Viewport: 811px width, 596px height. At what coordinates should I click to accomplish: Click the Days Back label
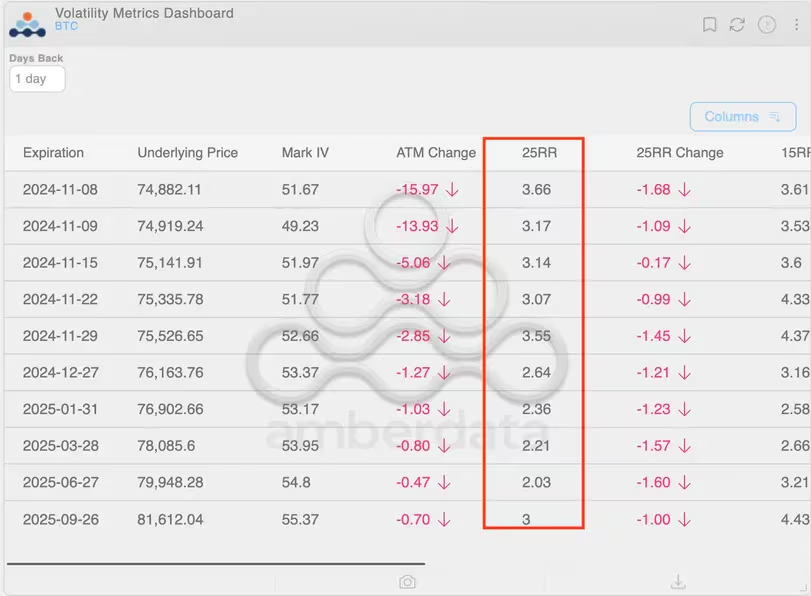(36, 58)
